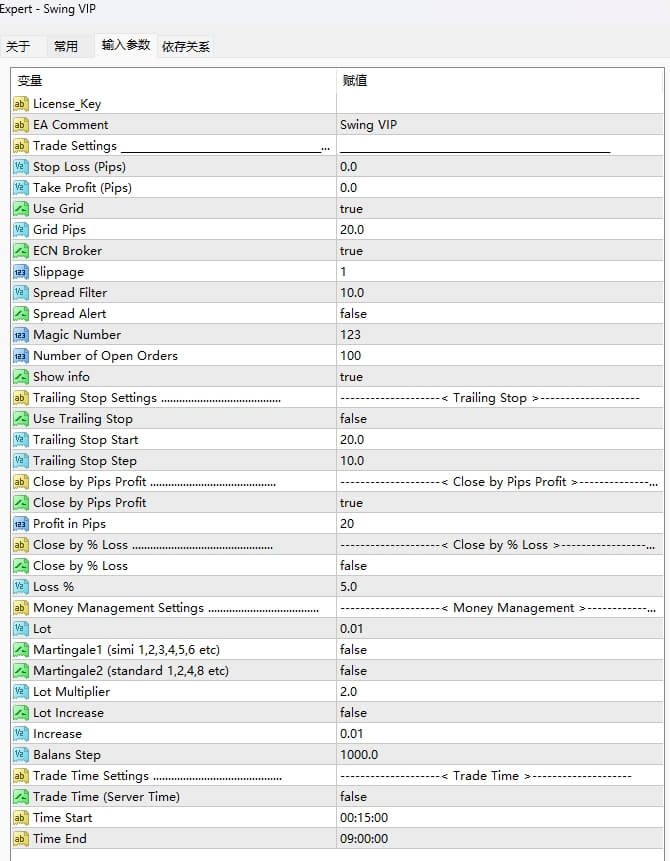670x861 pixels.
Task: Click the icon beside License_Key
Action: tap(20, 104)
